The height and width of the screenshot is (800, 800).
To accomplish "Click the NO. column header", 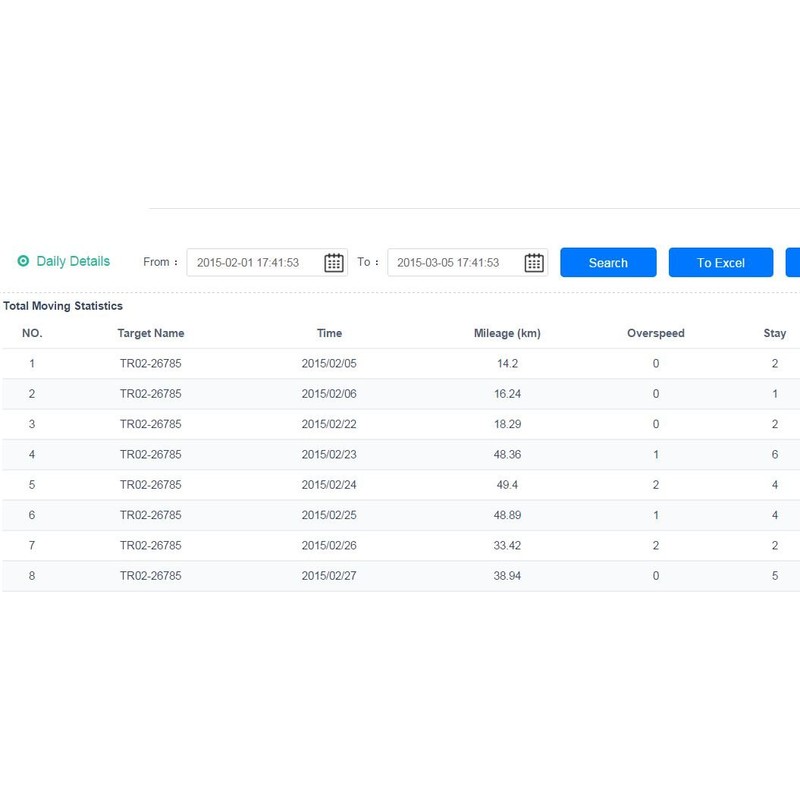I will (x=31, y=333).
